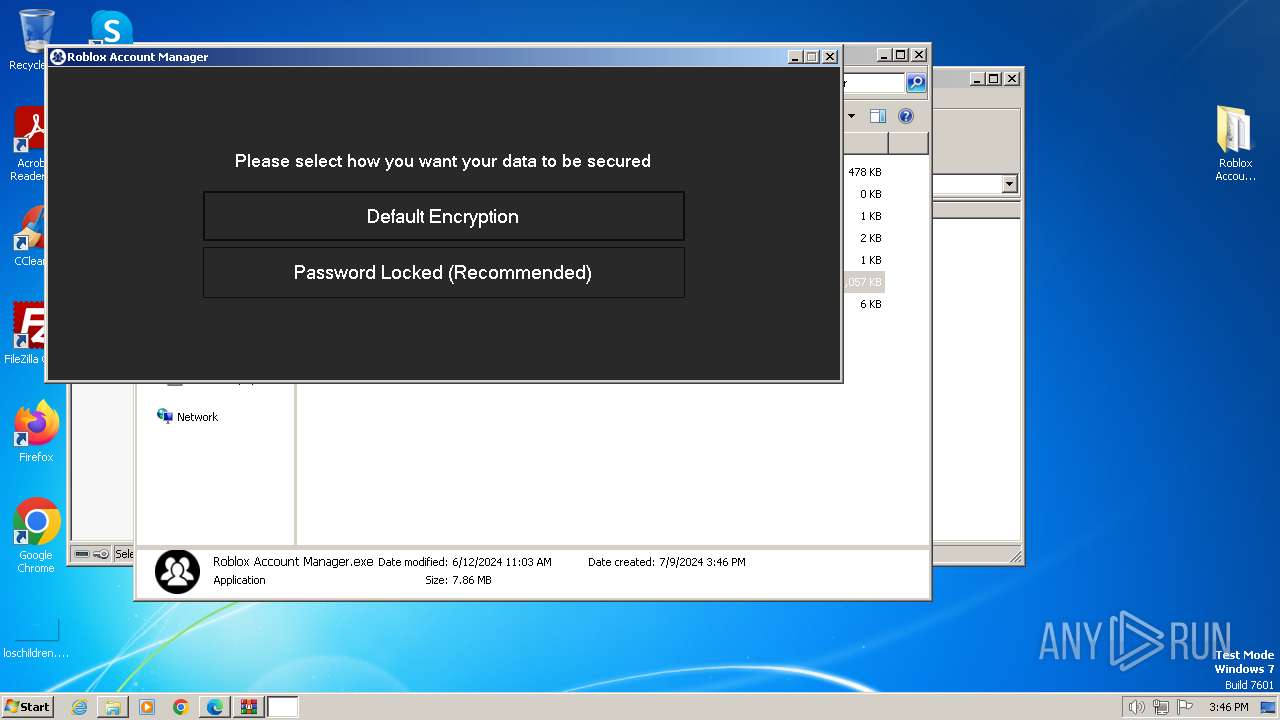Viewport: 1280px width, 720px height.
Task: Select highlighted 057 KB file row
Action: 864,282
